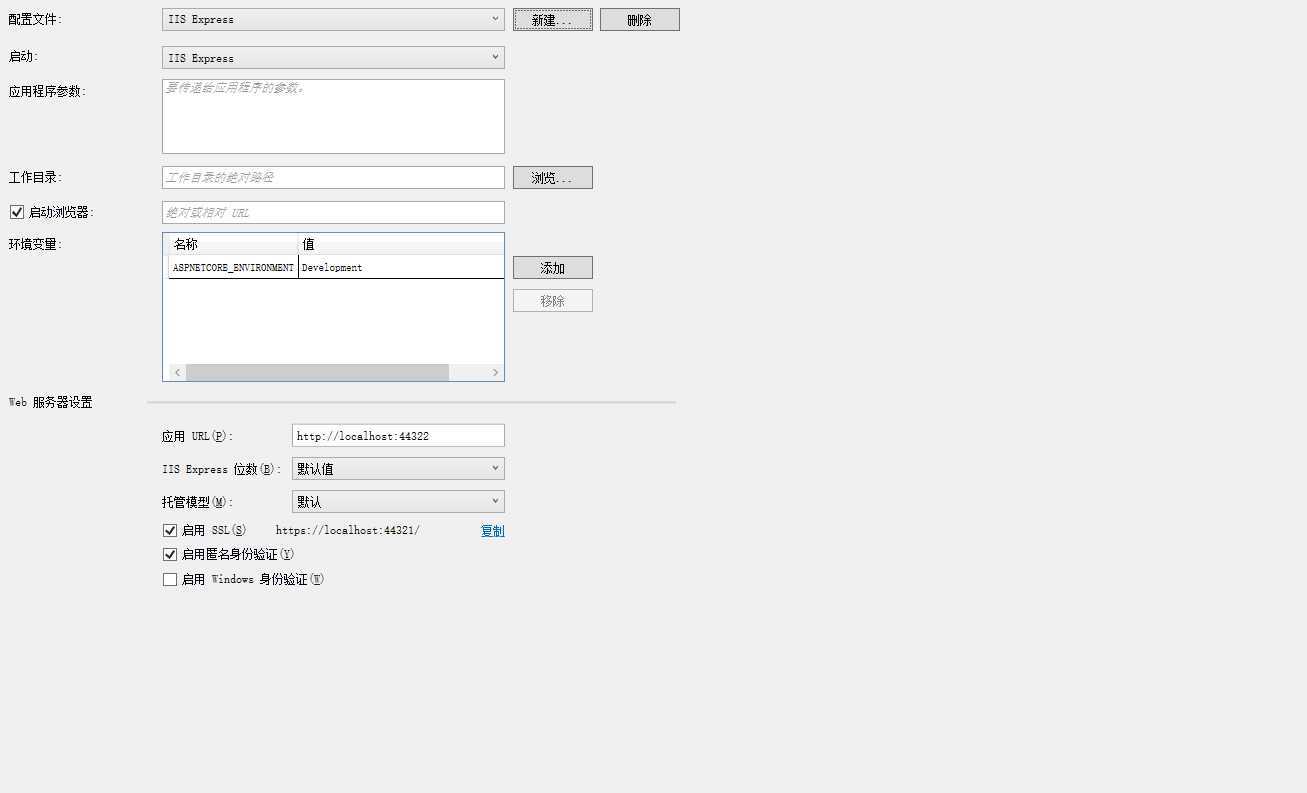Image resolution: width=1307 pixels, height=793 pixels.
Task: Click the 名称 column header
Action: tap(233, 244)
